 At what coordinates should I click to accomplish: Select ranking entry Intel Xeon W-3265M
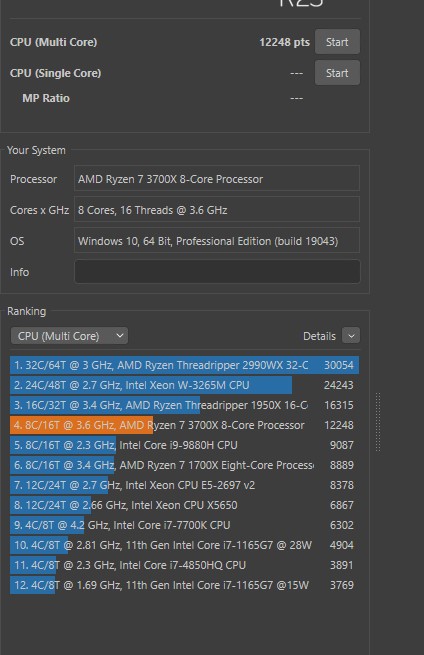pos(184,385)
